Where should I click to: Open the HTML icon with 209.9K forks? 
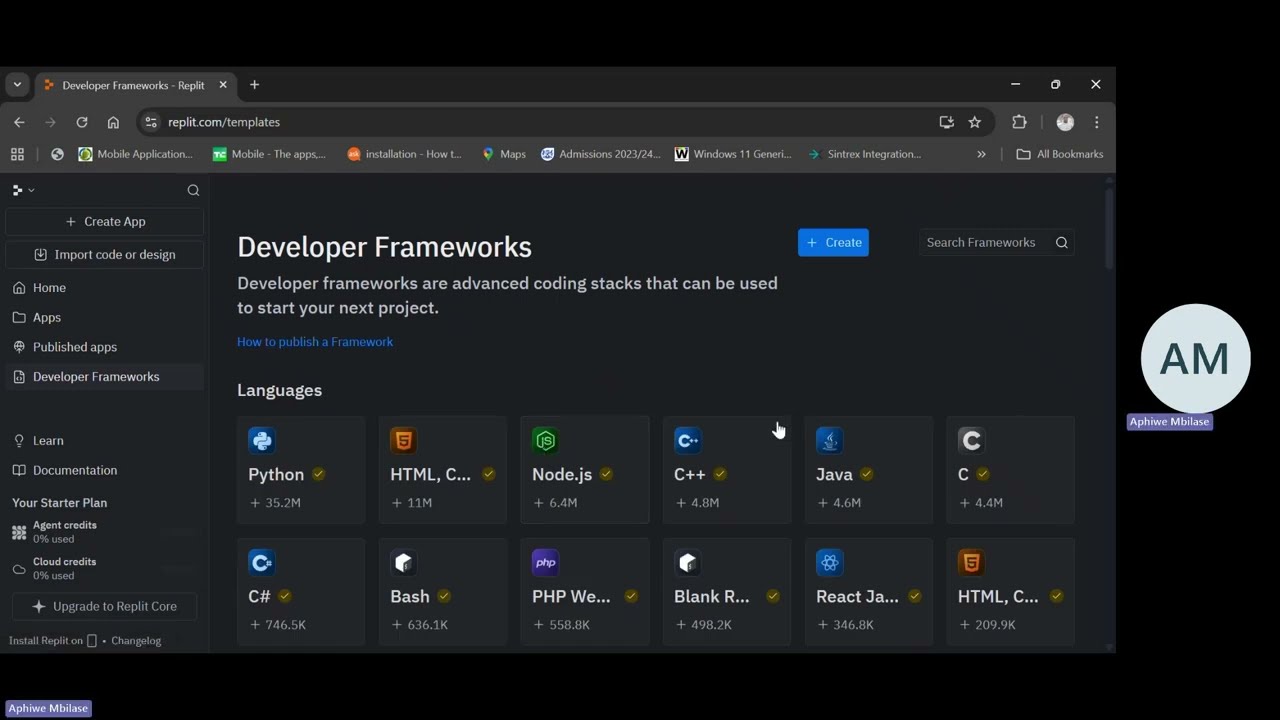pyautogui.click(x=971, y=563)
